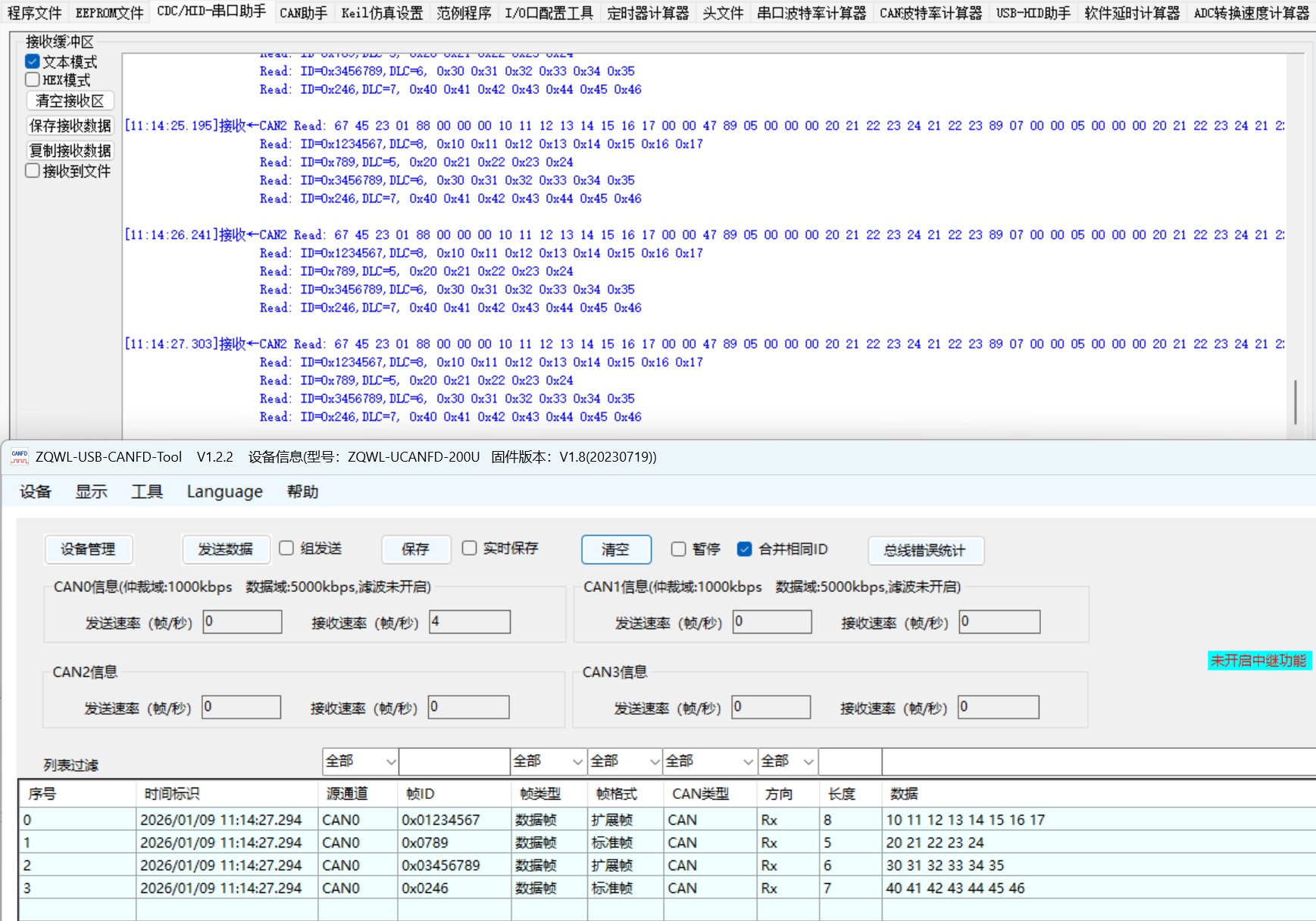
Task: Open the 源通道 filter dropdown
Action: pyautogui.click(x=361, y=761)
